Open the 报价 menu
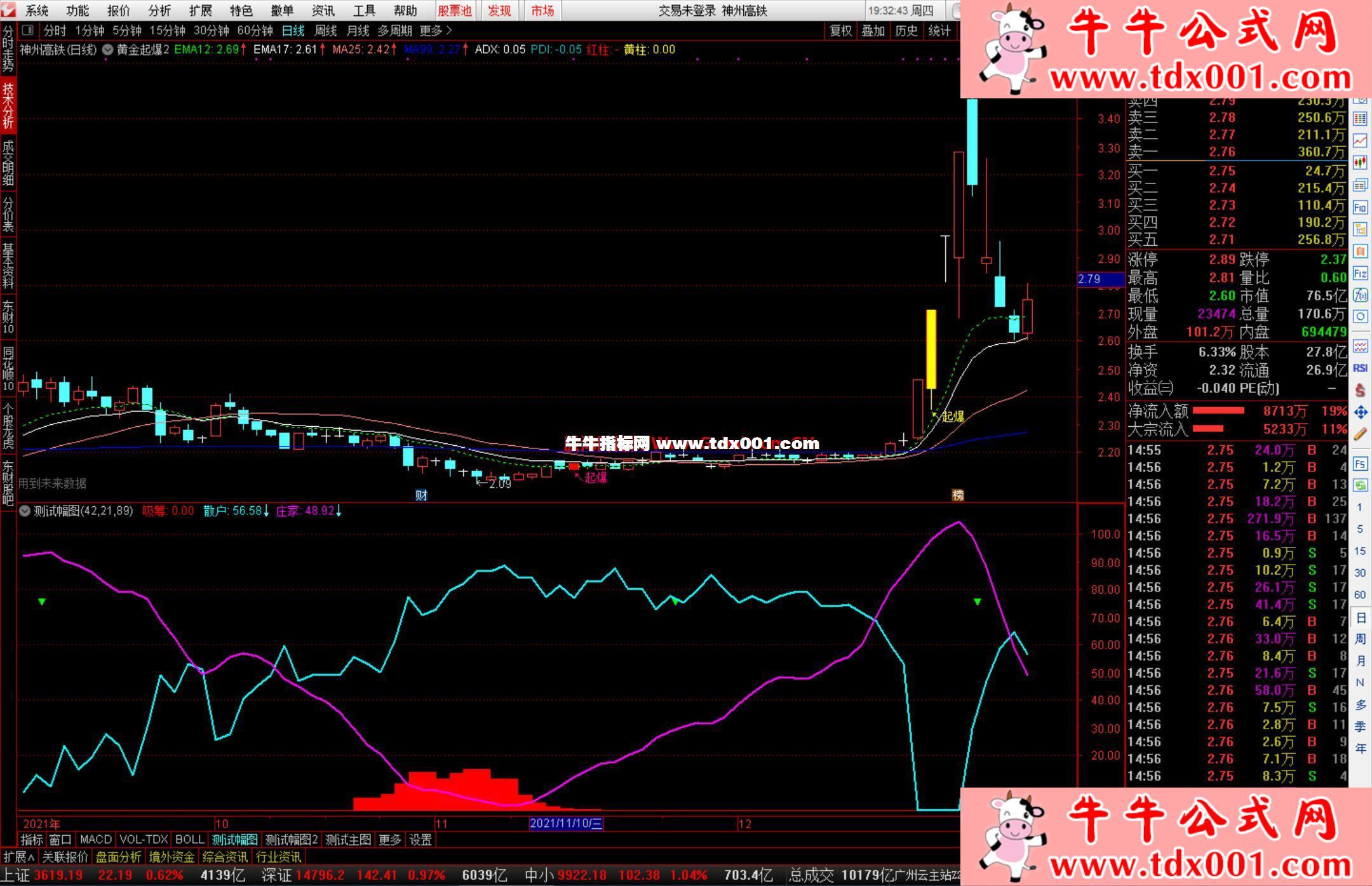 pos(118,11)
